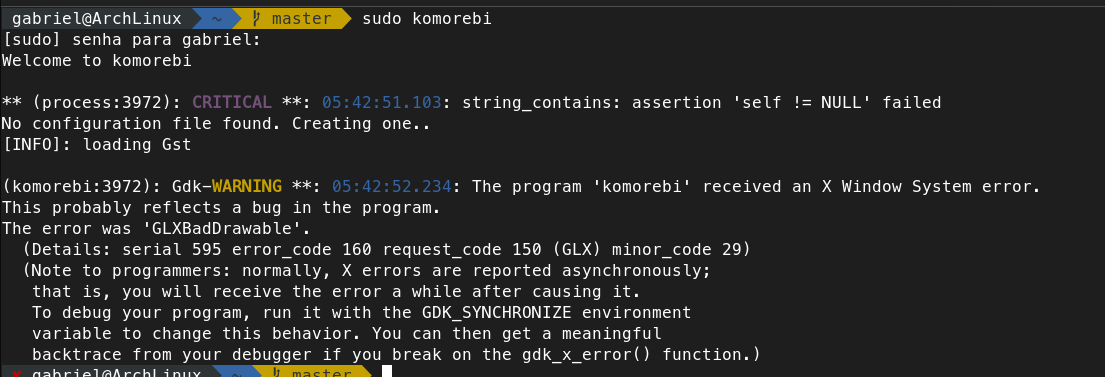Click the timestamp 05:42:52.234
This screenshot has width=1105, height=377.
392,187
